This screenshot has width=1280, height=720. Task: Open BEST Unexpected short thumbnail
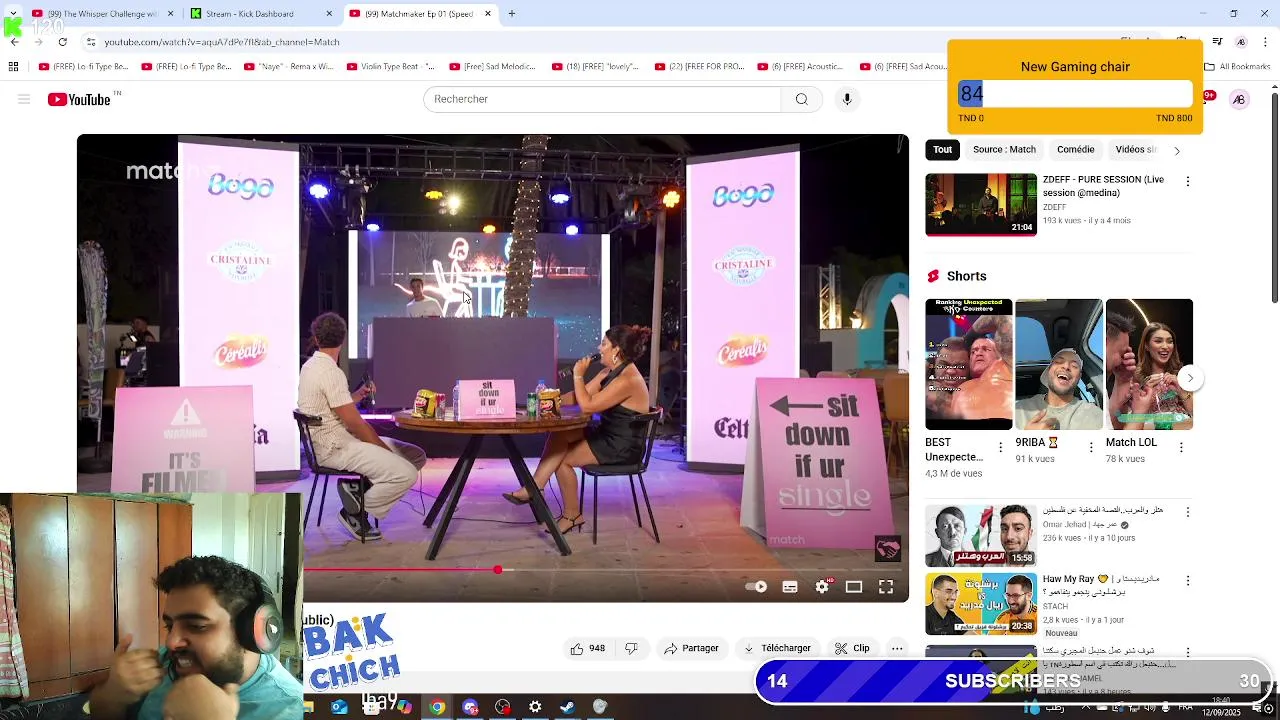968,364
